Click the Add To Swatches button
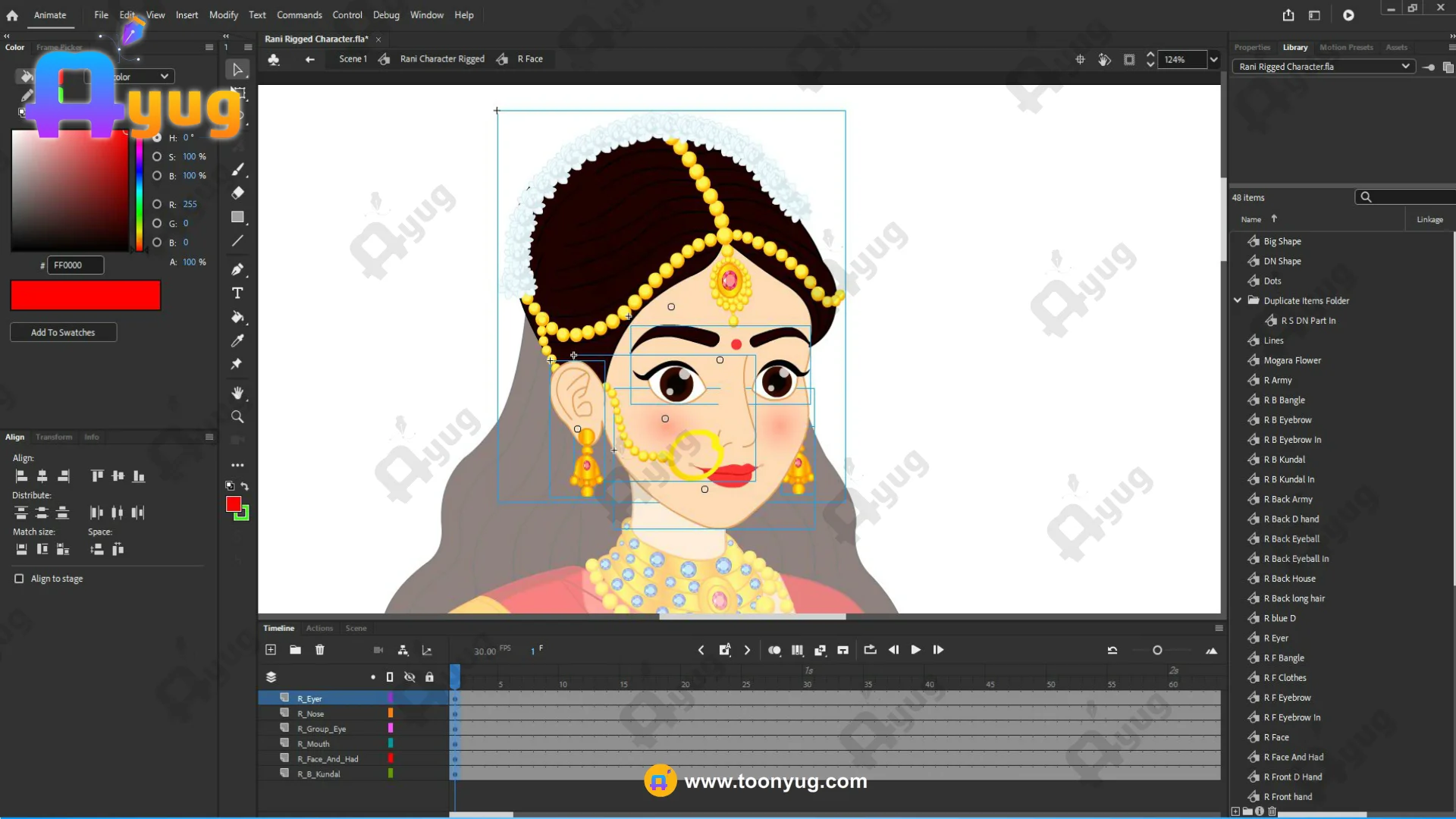Screen dimensions: 1456x819 (63, 332)
